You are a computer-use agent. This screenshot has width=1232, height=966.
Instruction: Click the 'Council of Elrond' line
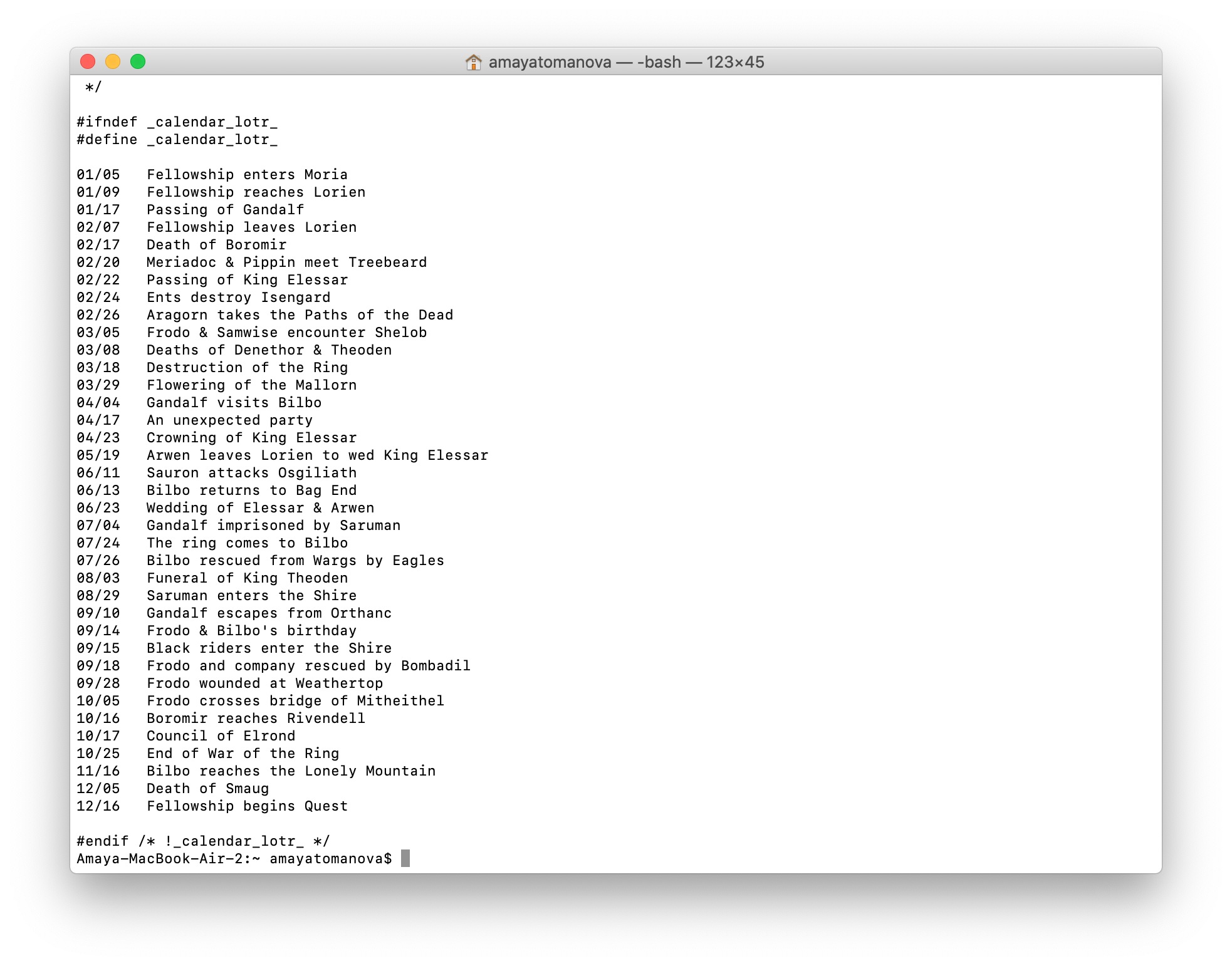click(x=221, y=735)
